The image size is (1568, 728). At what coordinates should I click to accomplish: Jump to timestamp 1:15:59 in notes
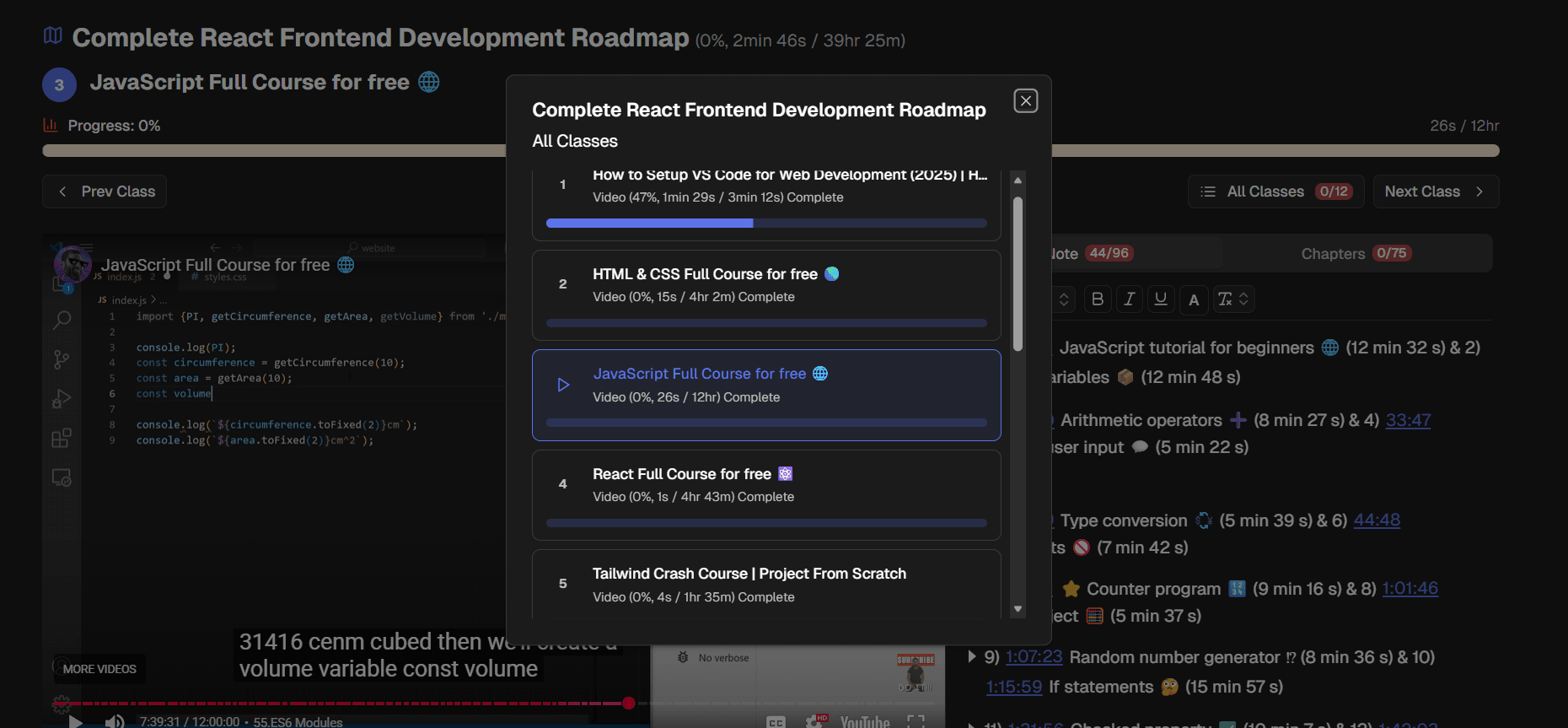(x=1014, y=688)
